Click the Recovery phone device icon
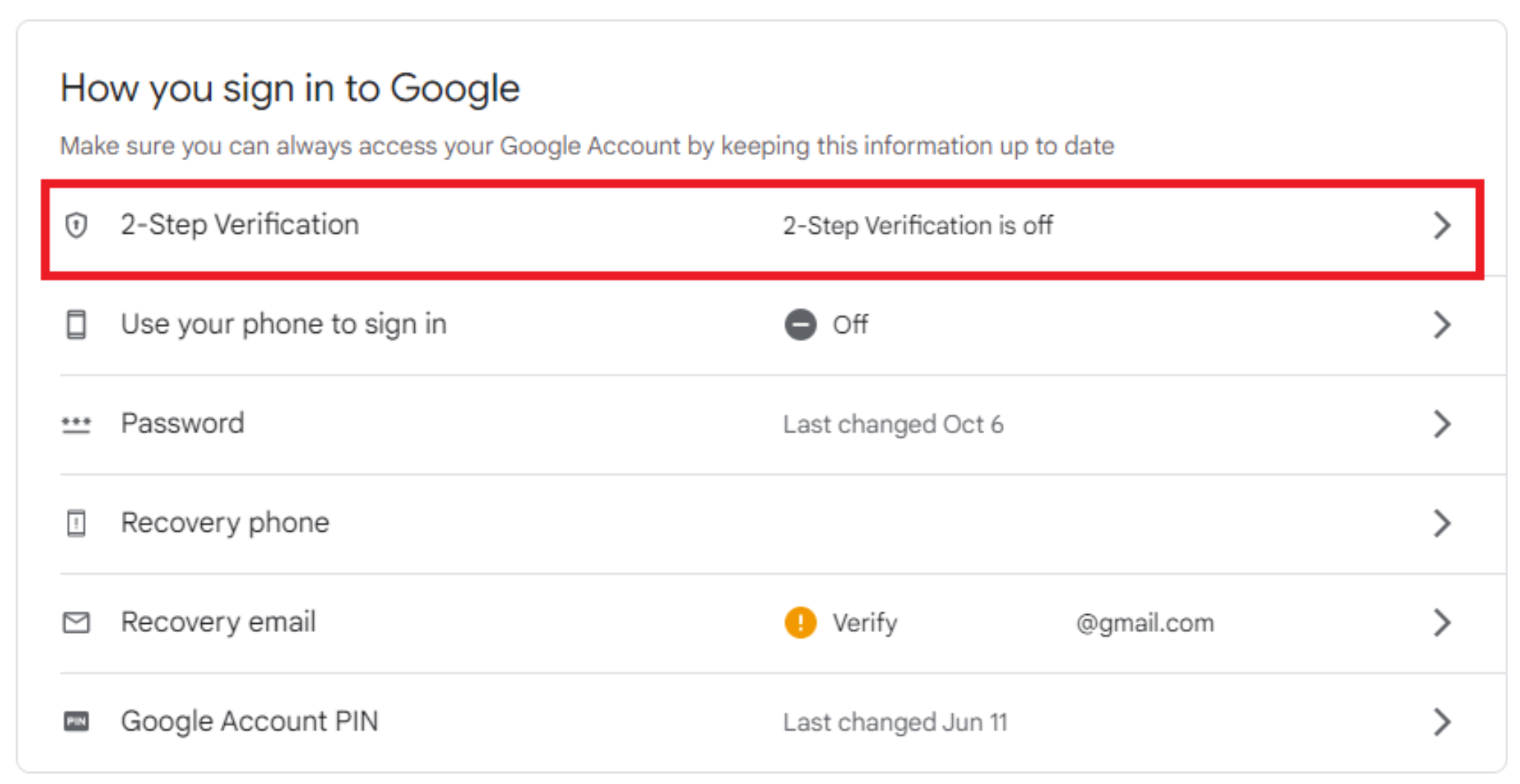1520x784 pixels. click(76, 523)
